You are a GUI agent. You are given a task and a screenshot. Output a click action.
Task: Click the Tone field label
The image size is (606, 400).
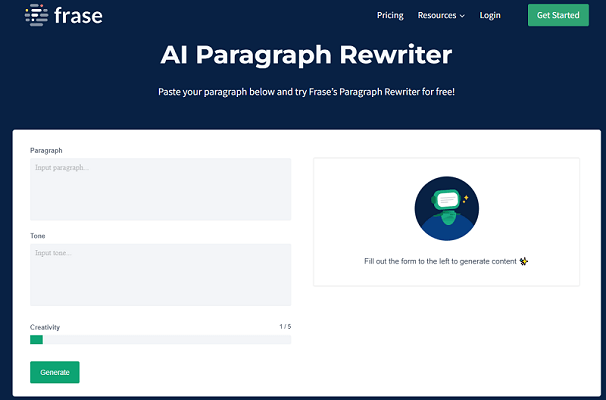[37, 236]
